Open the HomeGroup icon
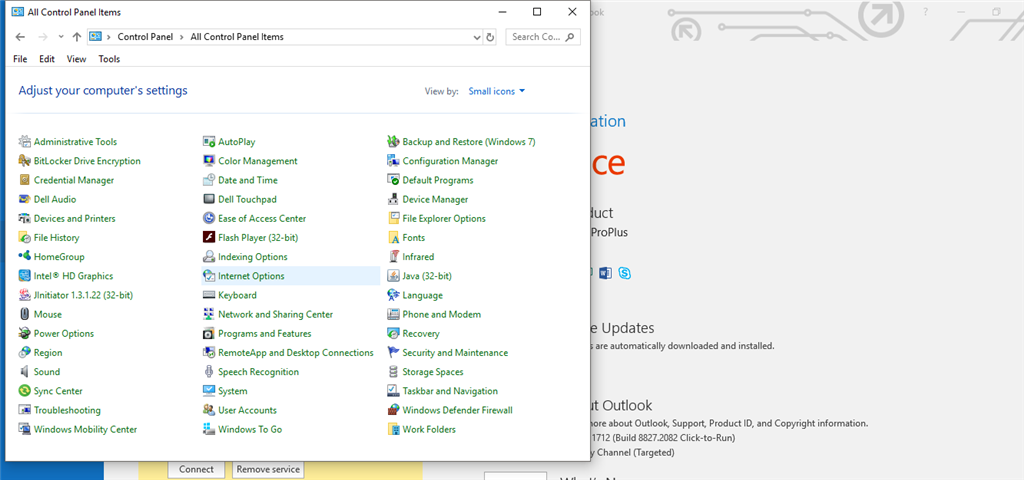 click(25, 257)
